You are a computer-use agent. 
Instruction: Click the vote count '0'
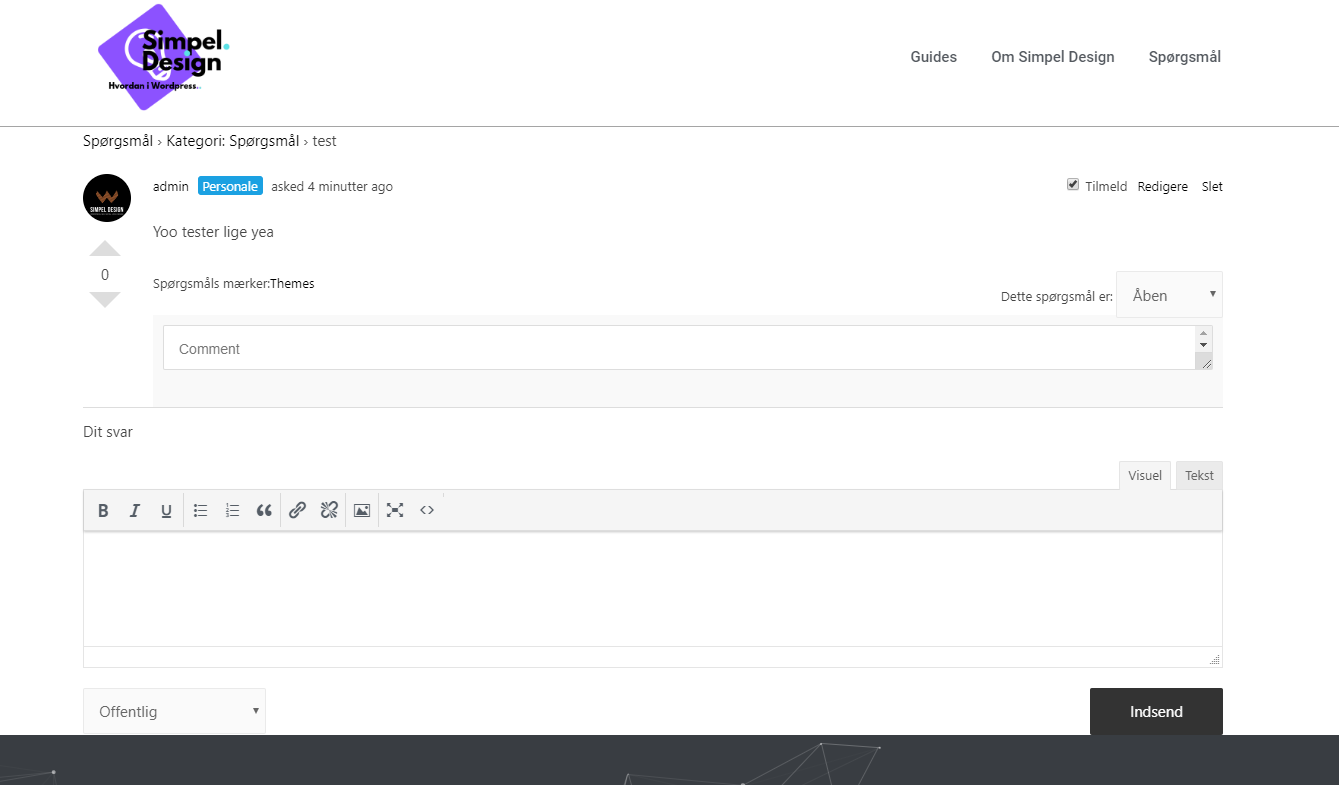click(x=105, y=275)
